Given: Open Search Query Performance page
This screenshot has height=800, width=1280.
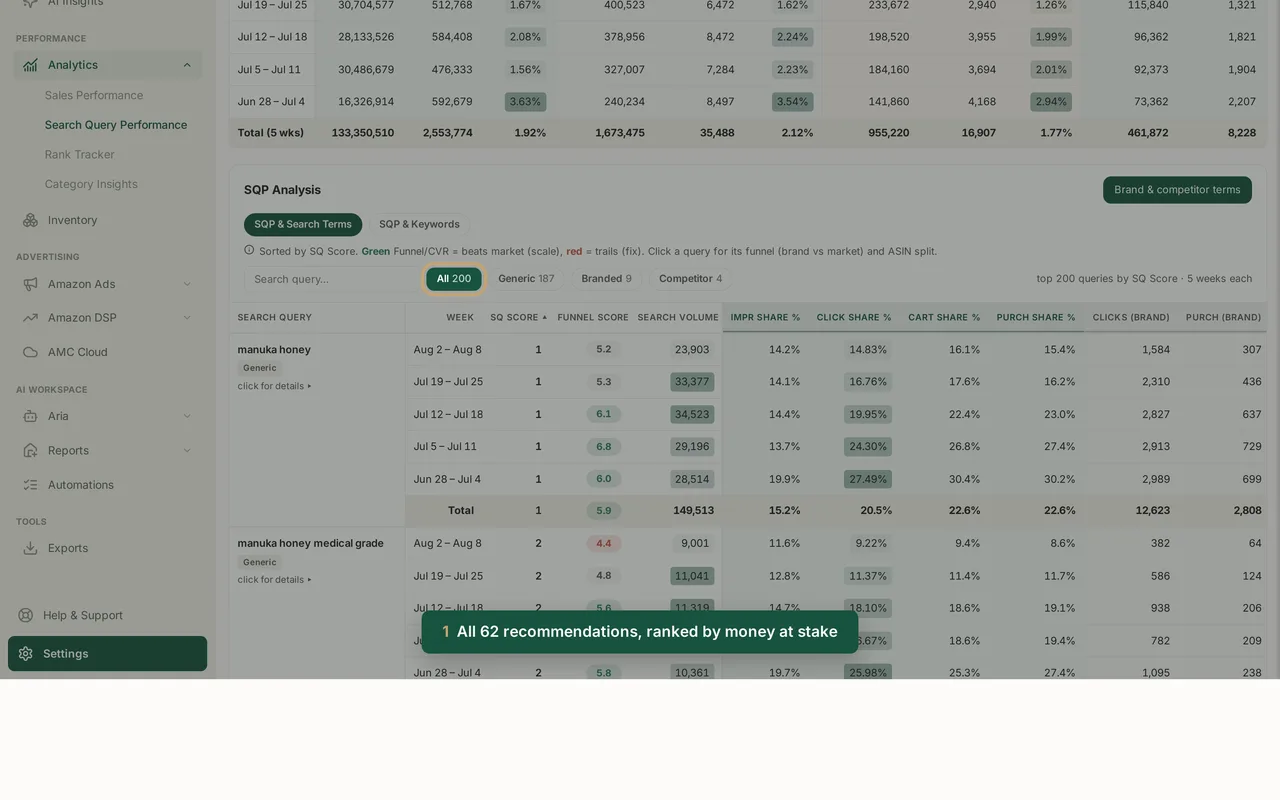Looking at the screenshot, I should click(x=116, y=125).
